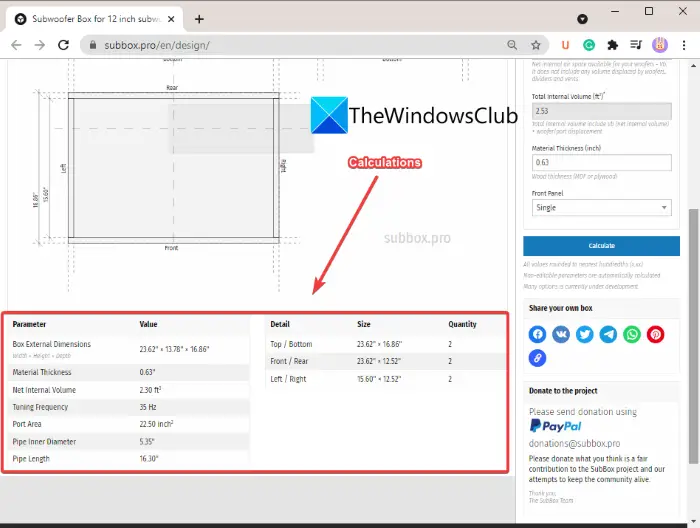Close the Subwoofer Box tab
This screenshot has width=700, height=528.
coord(171,19)
